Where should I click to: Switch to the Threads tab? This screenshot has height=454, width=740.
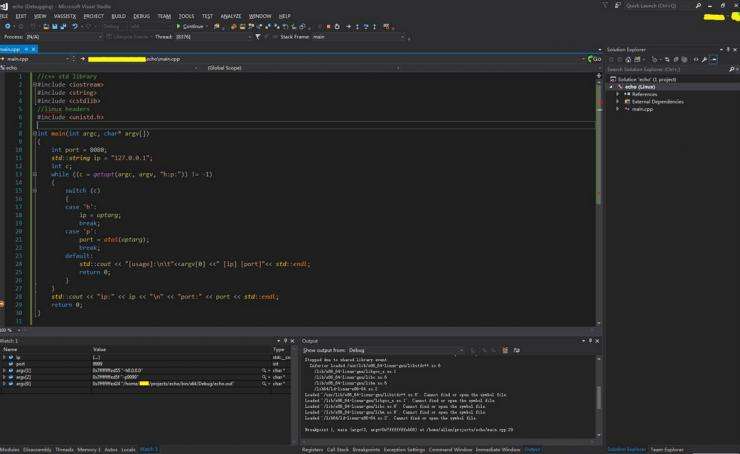64,449
